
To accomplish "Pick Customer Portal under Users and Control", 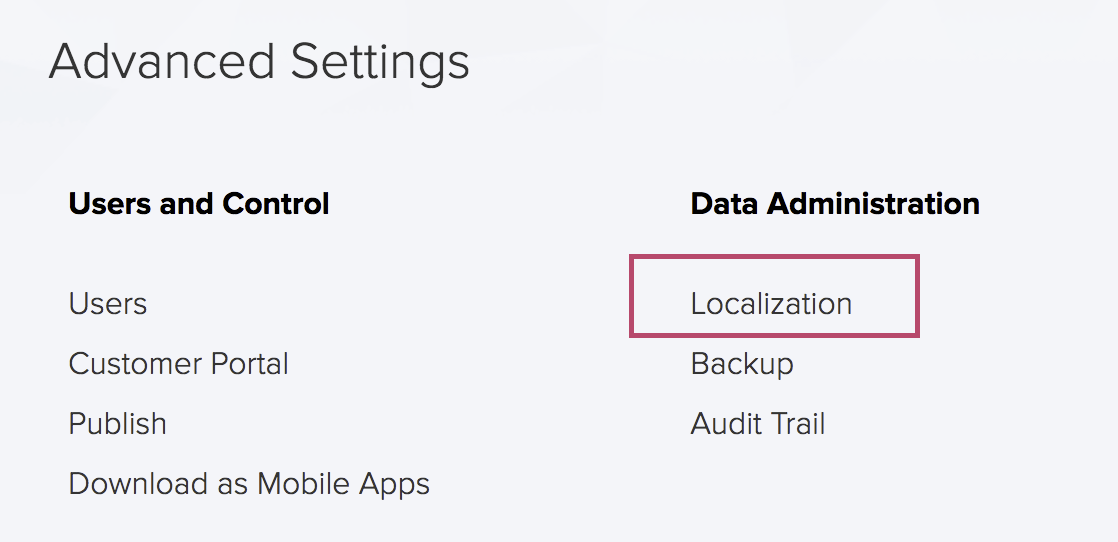I will 178,364.
